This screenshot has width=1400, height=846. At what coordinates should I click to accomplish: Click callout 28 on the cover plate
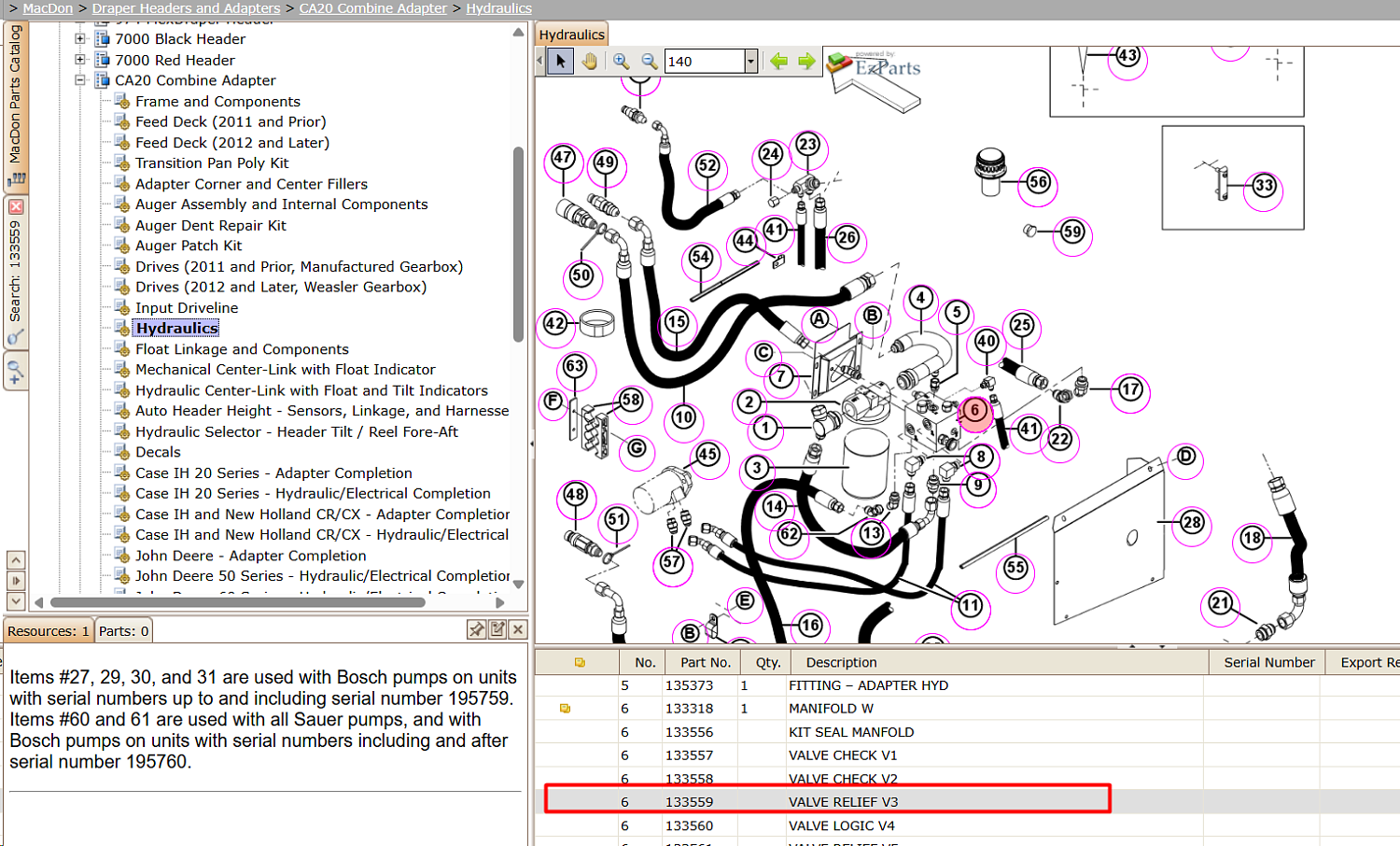coord(1192,523)
